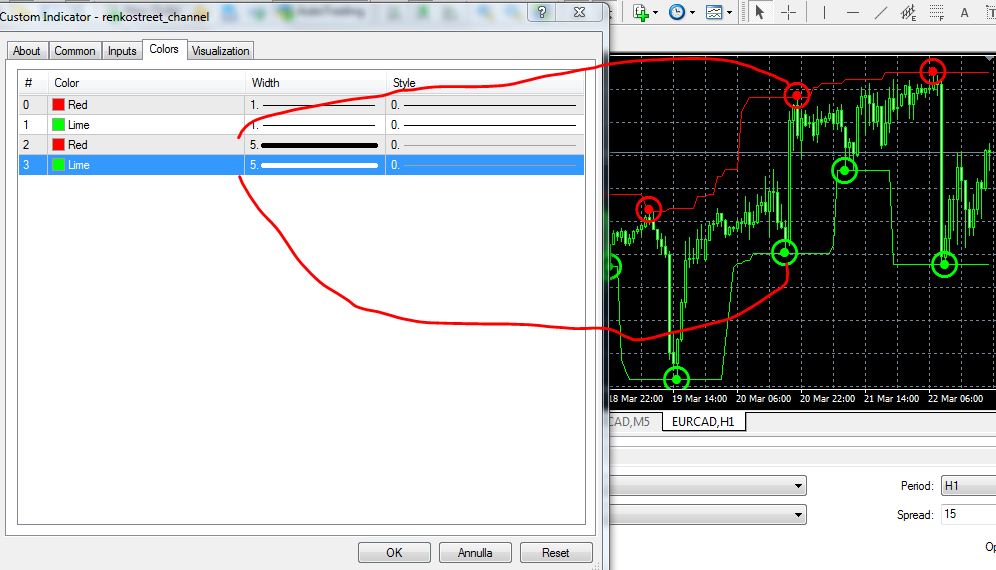
Task: Close the Custom Indicator dialog
Action: pos(579,11)
